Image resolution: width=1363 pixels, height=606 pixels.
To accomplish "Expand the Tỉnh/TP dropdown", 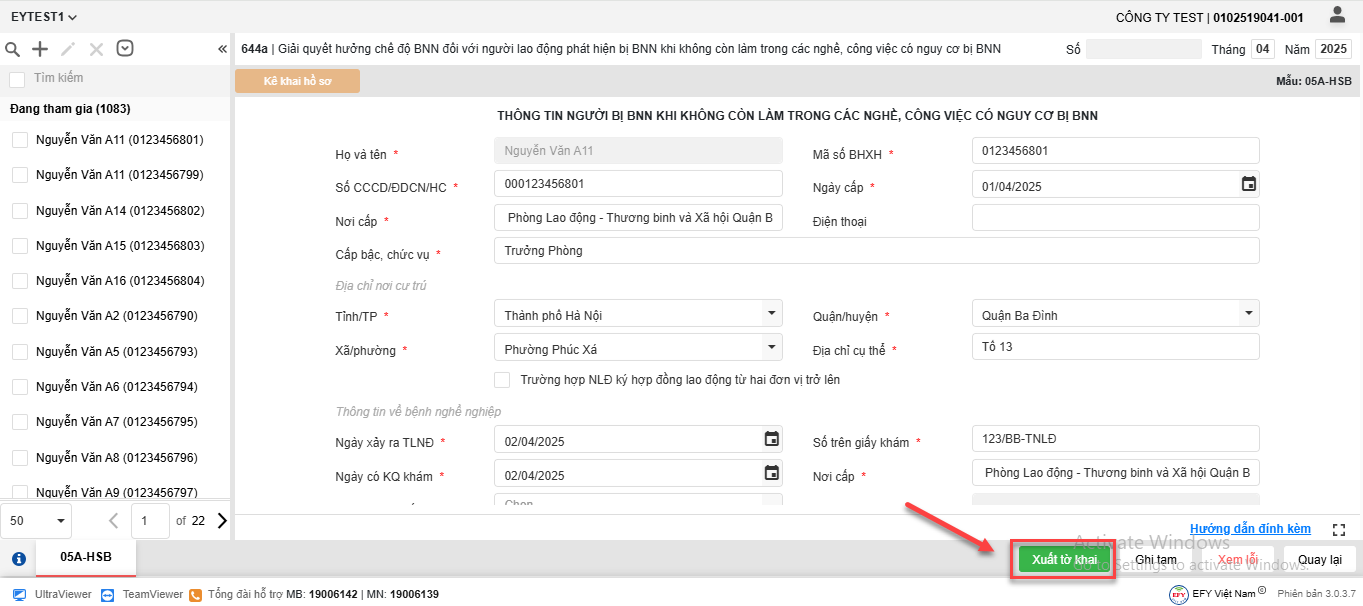I will pyautogui.click(x=770, y=314).
